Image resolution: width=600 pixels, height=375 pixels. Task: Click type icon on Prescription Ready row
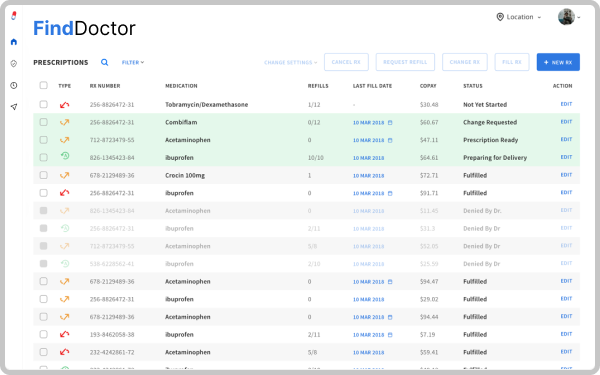tap(64, 140)
